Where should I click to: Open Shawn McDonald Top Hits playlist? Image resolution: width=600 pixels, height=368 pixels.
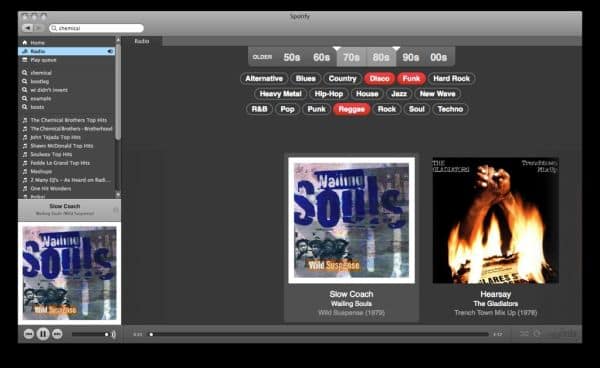(62, 146)
